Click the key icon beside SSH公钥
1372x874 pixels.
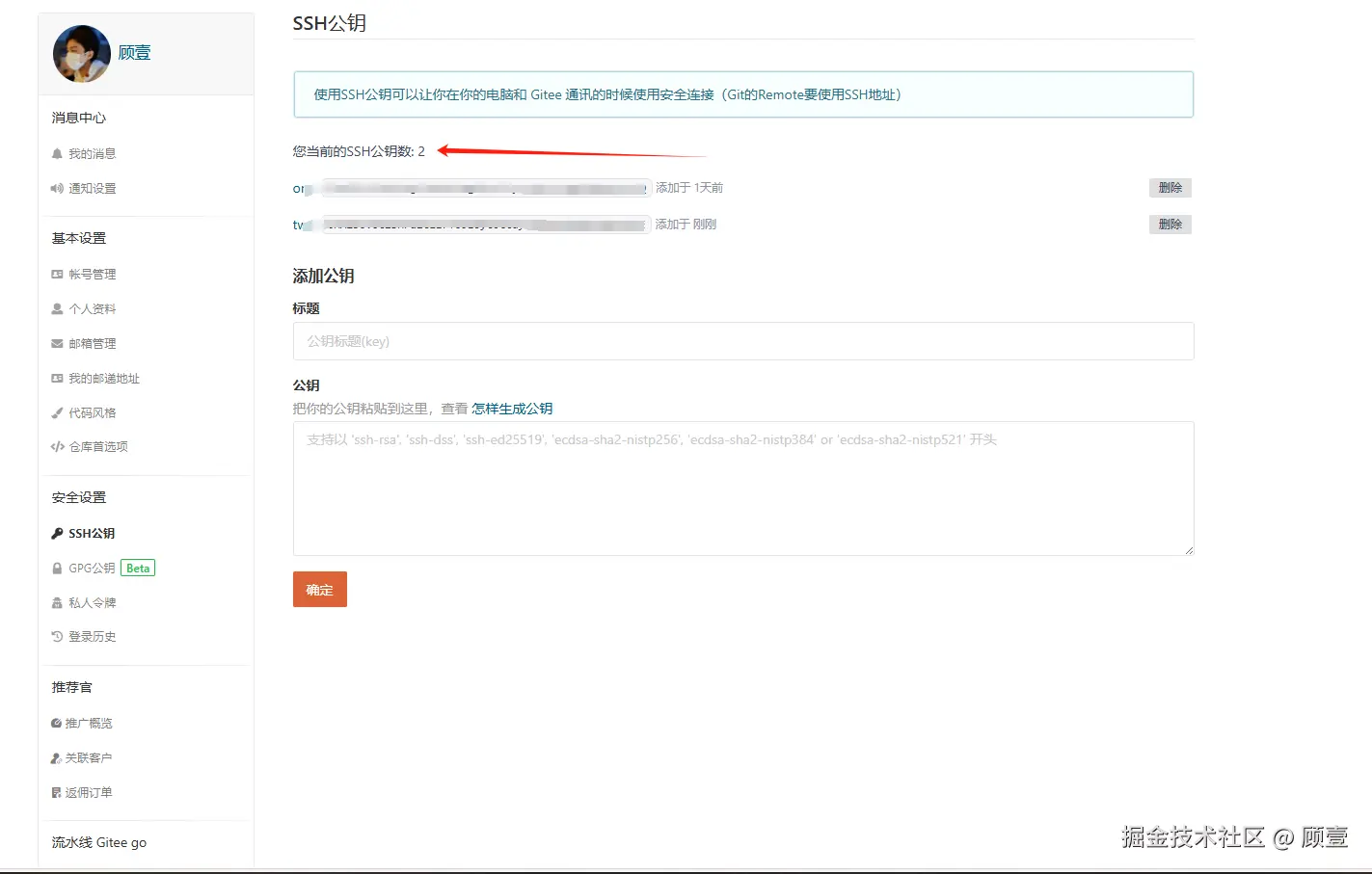click(x=57, y=534)
